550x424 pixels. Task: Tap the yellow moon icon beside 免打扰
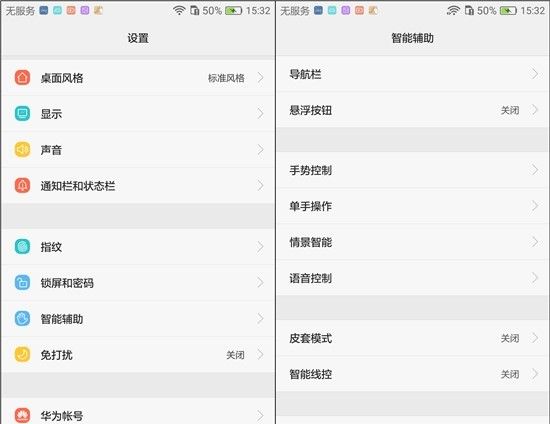22,354
